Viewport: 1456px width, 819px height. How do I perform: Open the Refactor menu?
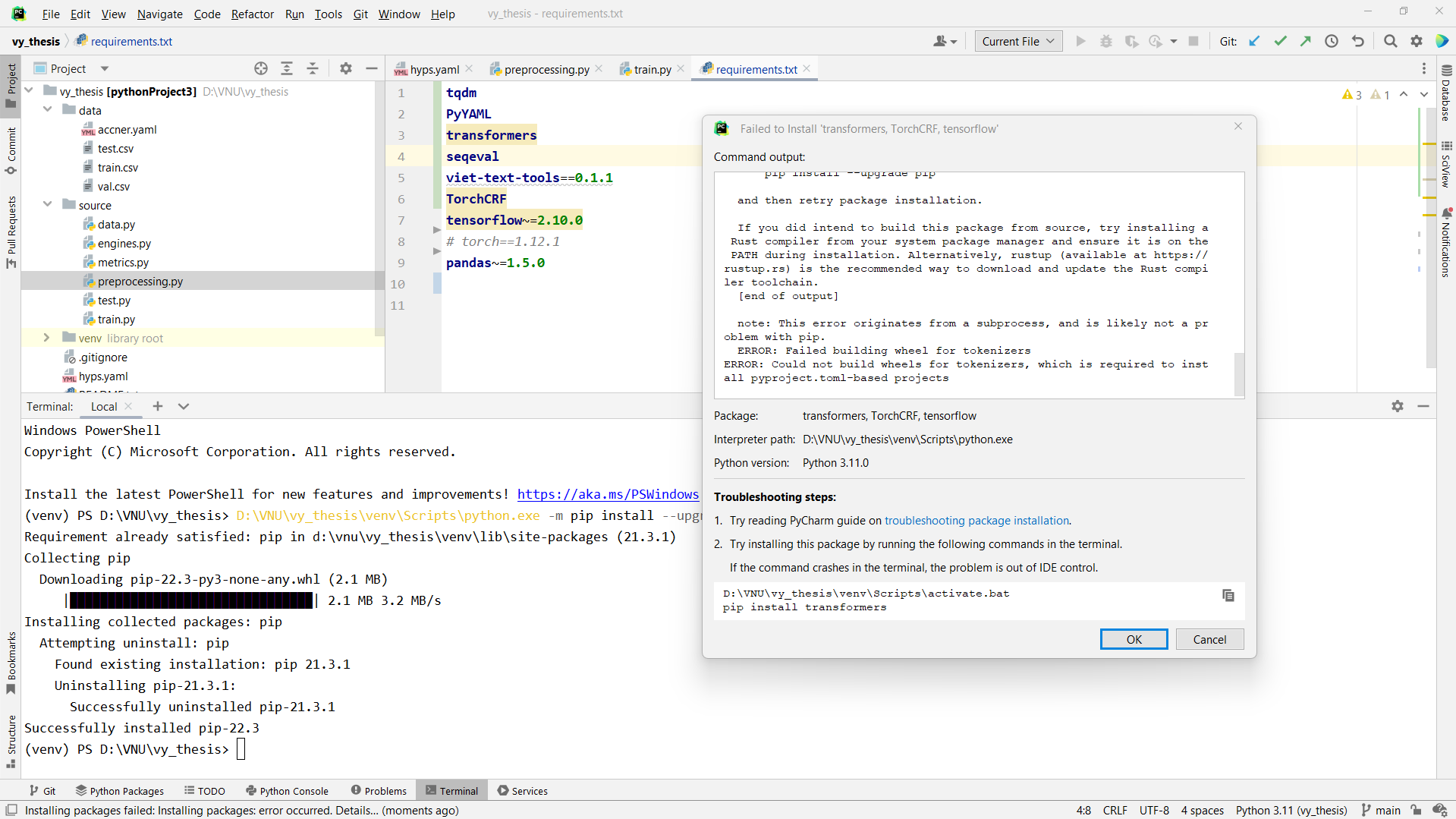(x=252, y=14)
